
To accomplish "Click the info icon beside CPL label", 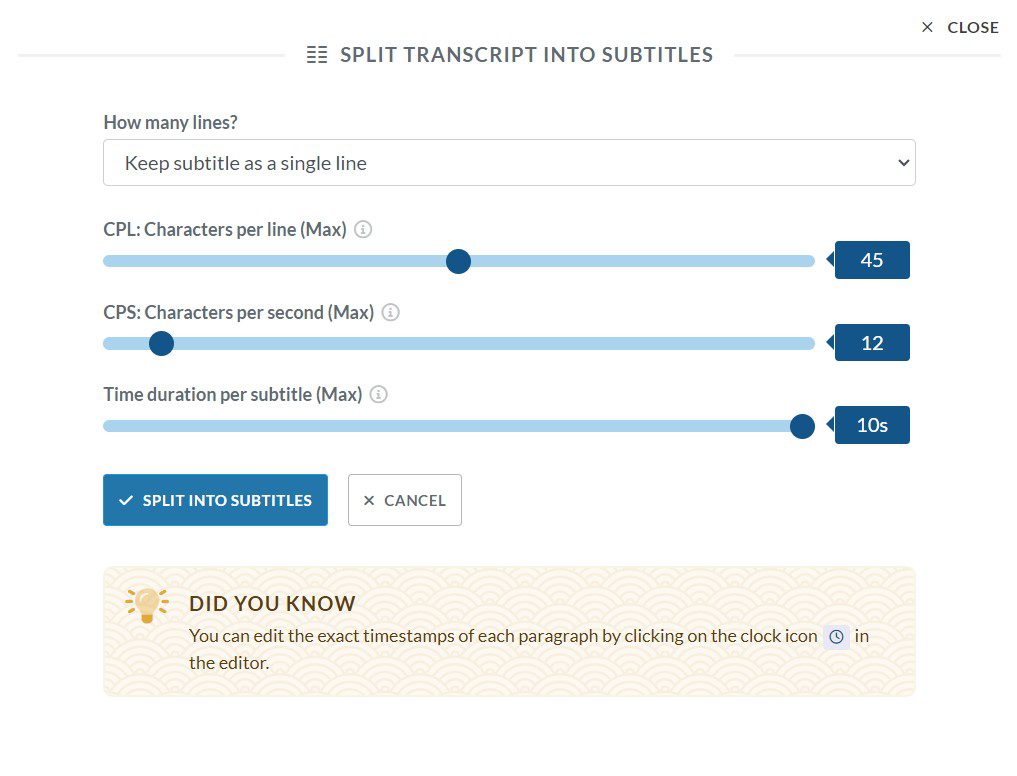I will (x=364, y=229).
